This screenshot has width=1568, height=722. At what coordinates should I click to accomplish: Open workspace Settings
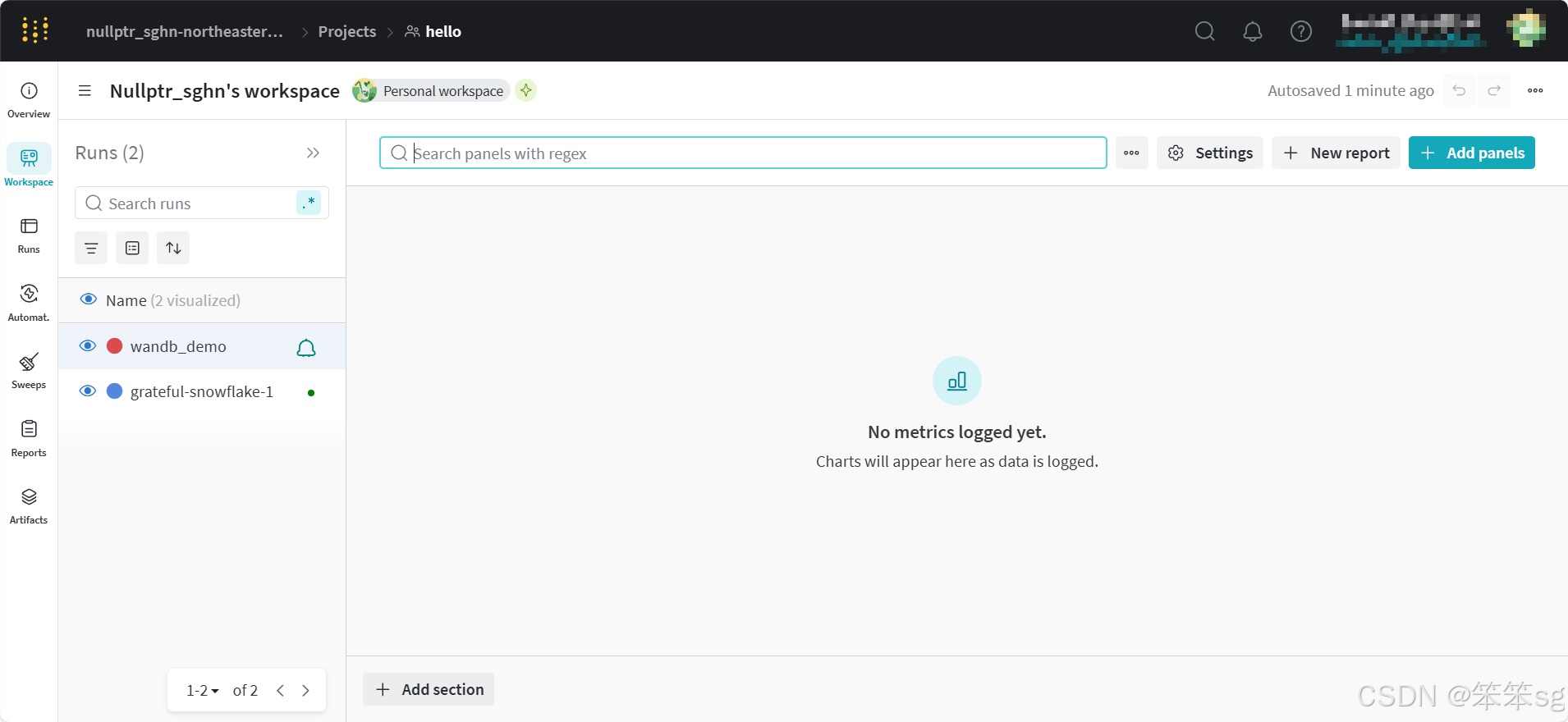coord(1210,153)
